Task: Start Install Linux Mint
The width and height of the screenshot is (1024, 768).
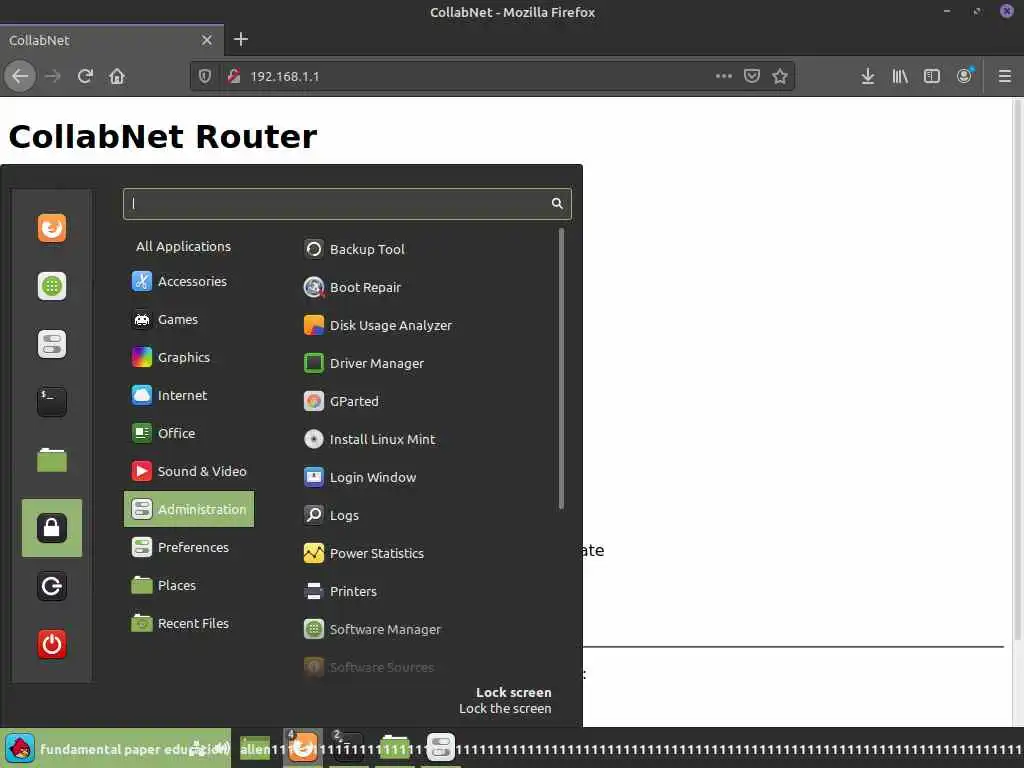Action: pos(369,439)
